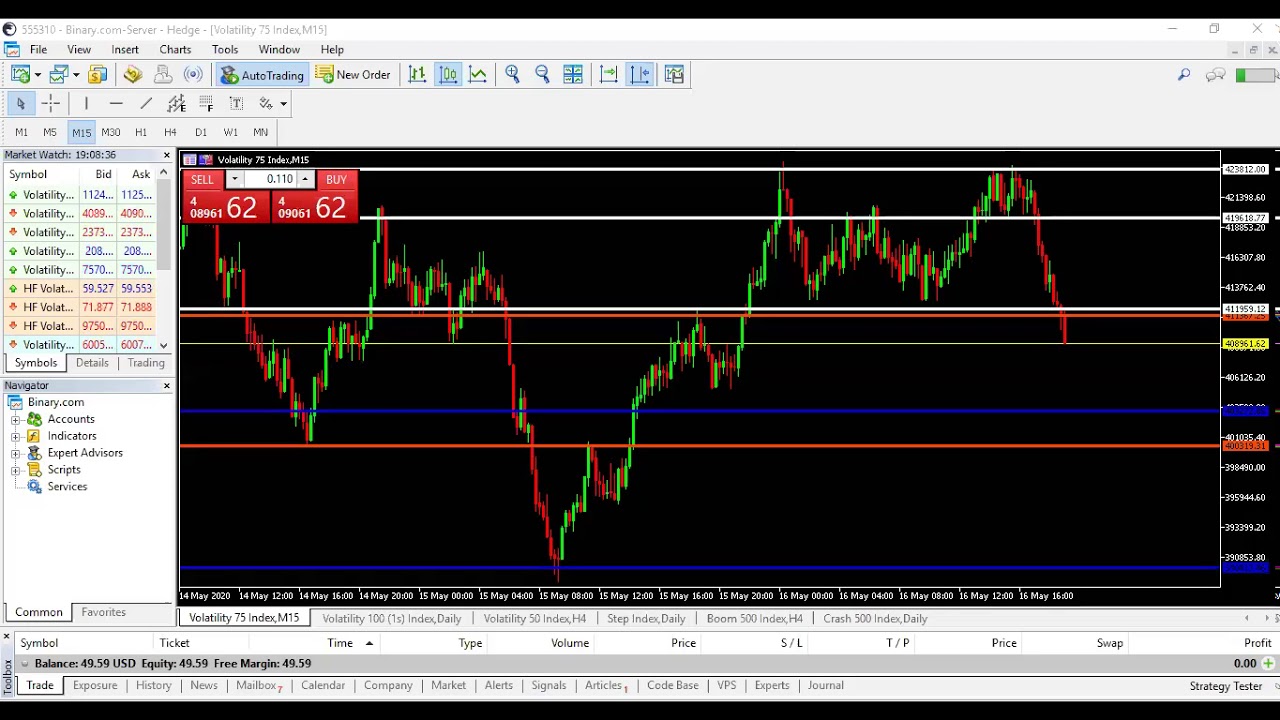The width and height of the screenshot is (1280, 720).
Task: Open the search magnifier icon
Action: click(x=1184, y=74)
